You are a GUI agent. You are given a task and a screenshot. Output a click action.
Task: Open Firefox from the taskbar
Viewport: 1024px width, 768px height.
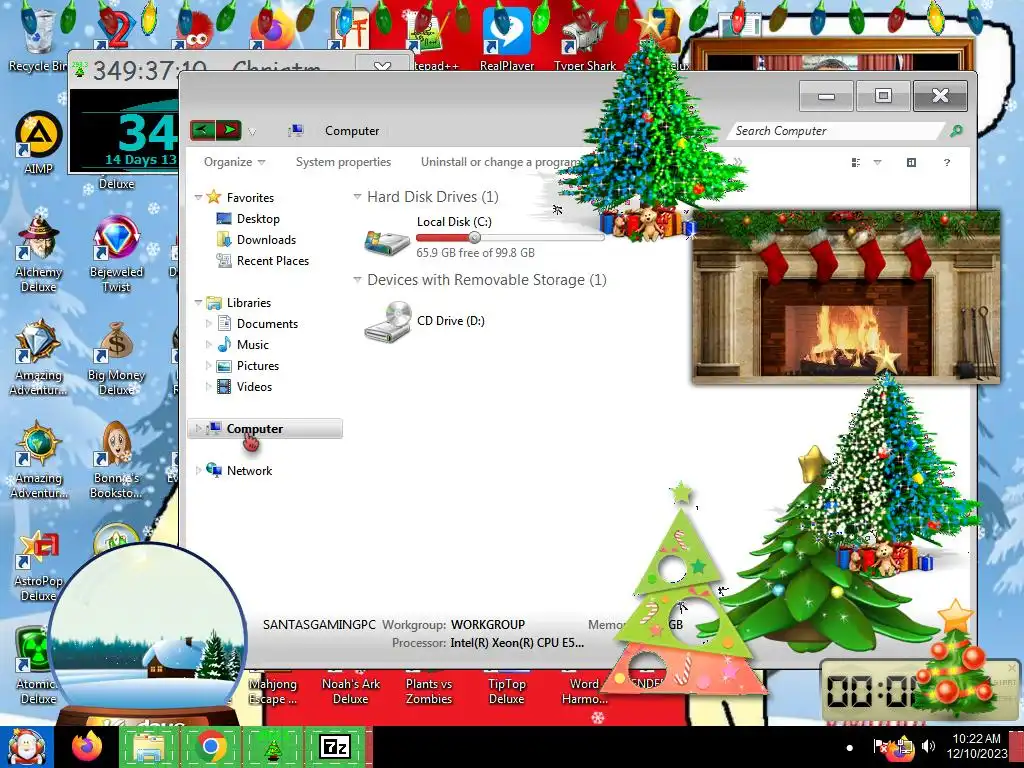87,747
